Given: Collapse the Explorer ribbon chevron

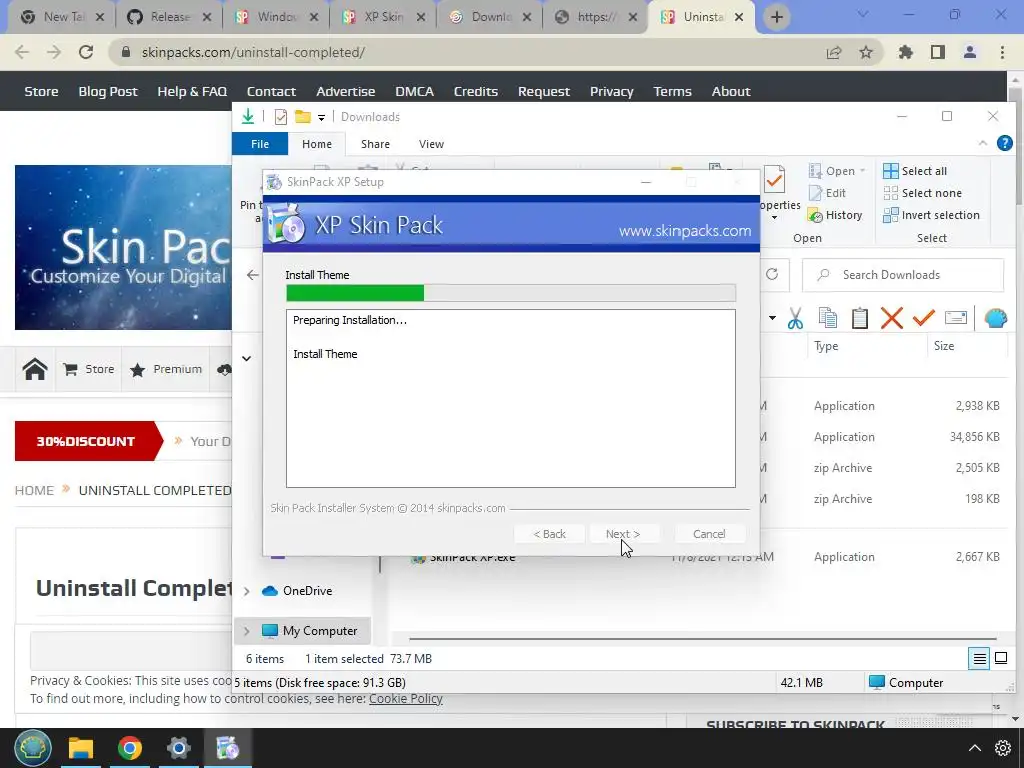Looking at the screenshot, I should 982,143.
